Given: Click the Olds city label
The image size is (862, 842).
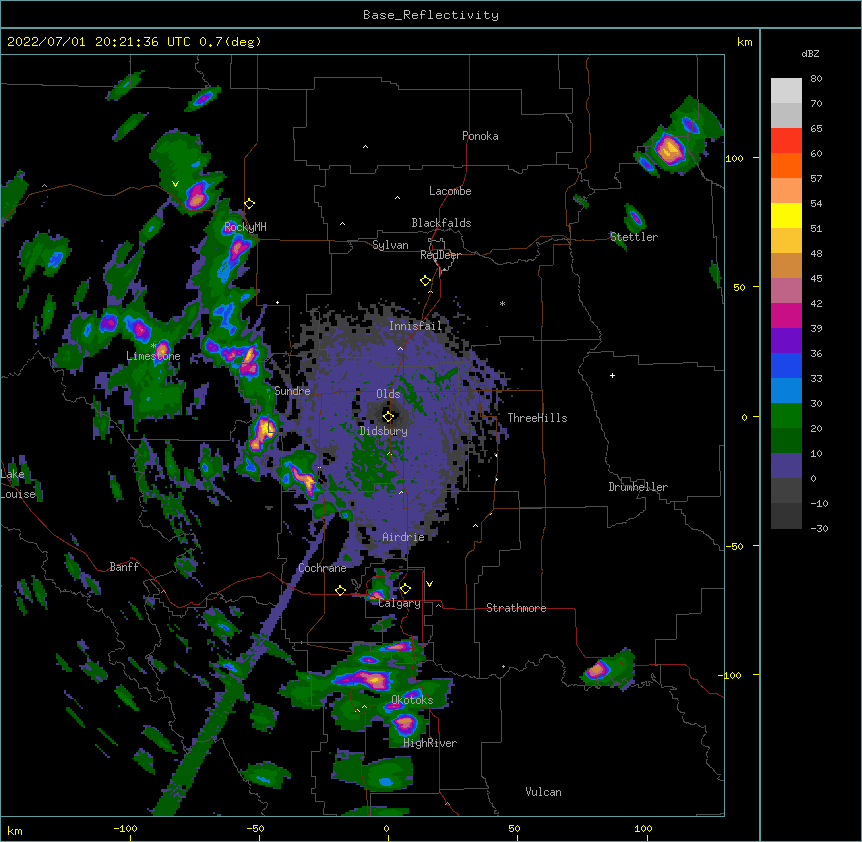Looking at the screenshot, I should (x=388, y=394).
